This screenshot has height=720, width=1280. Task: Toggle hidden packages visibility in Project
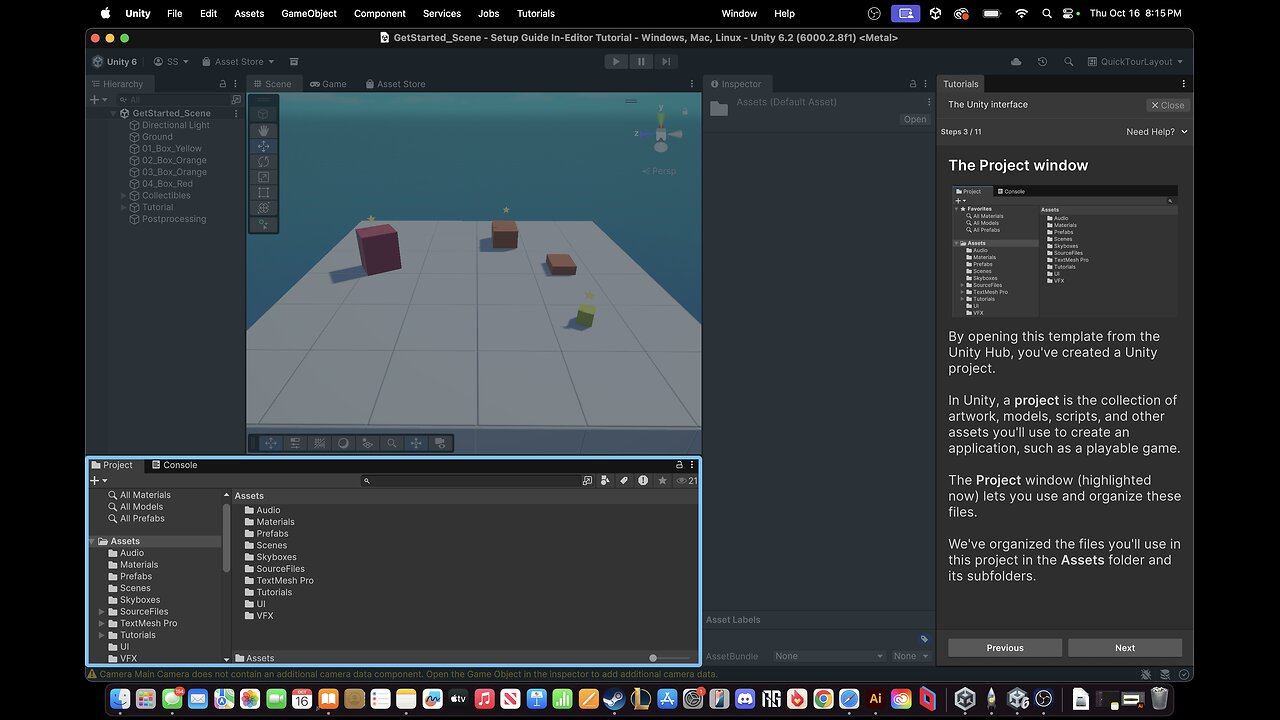(x=686, y=481)
